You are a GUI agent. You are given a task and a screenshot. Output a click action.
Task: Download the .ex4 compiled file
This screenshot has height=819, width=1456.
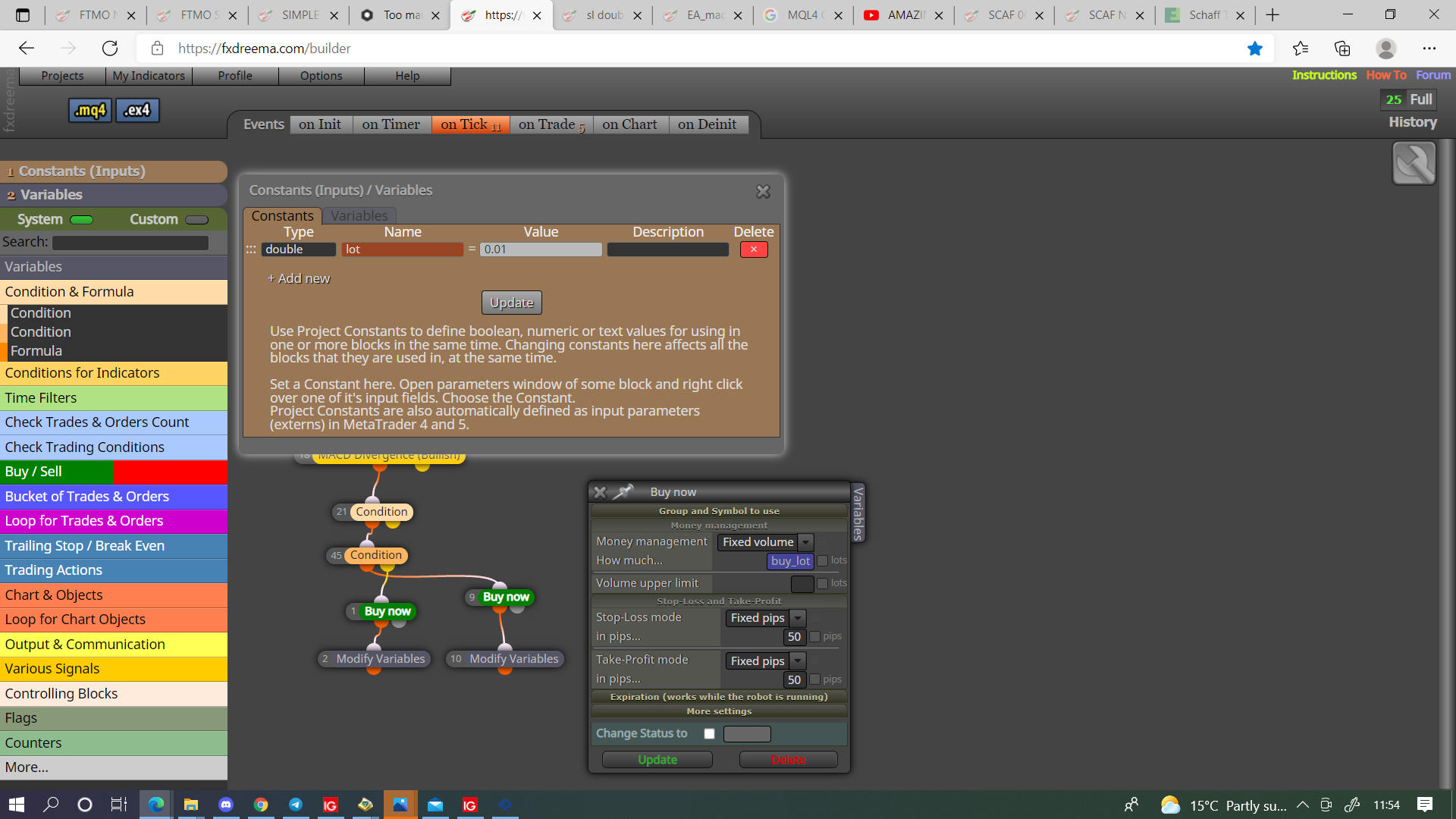[137, 110]
